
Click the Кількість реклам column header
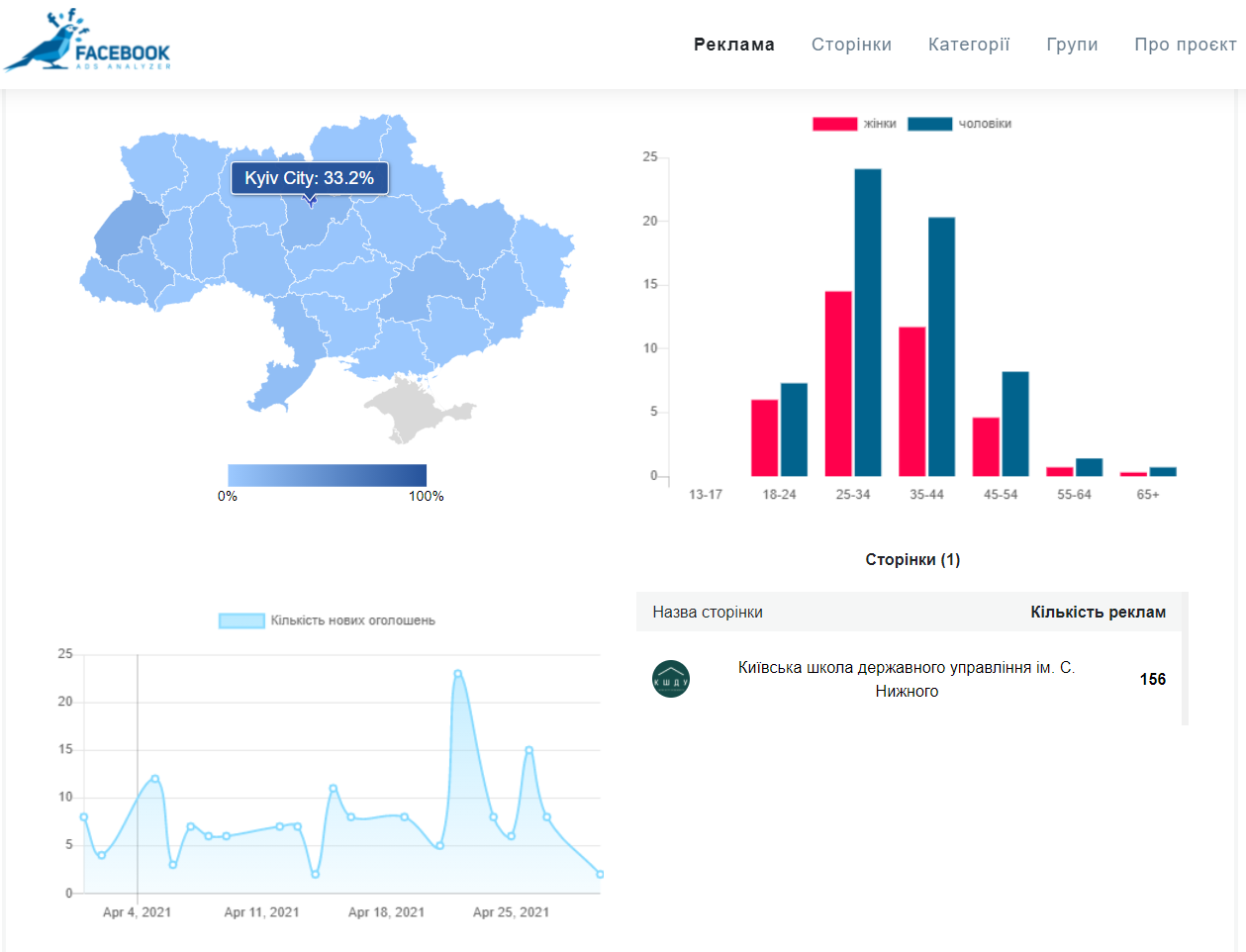(x=1098, y=613)
